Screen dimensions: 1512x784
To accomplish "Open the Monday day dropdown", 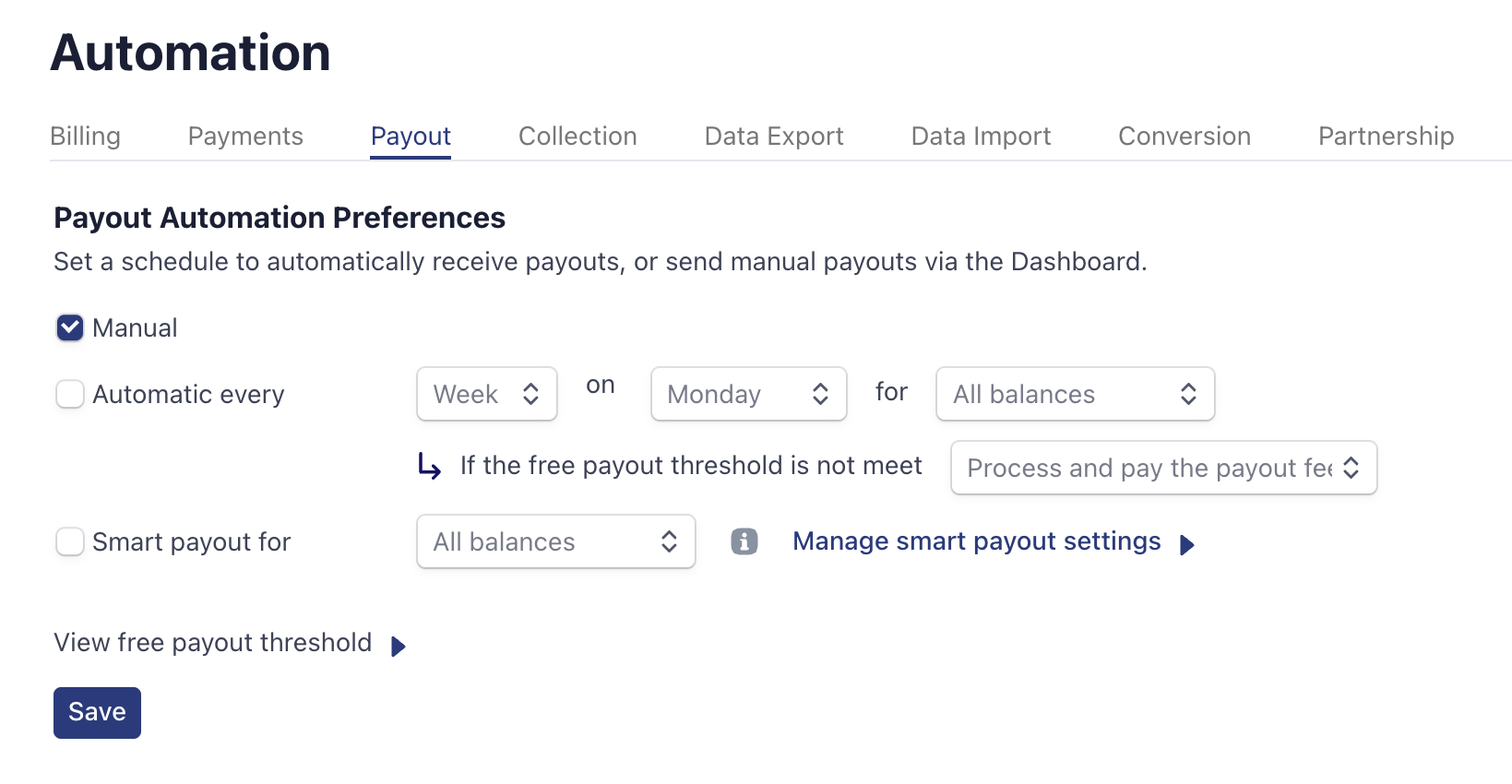I will [748, 395].
